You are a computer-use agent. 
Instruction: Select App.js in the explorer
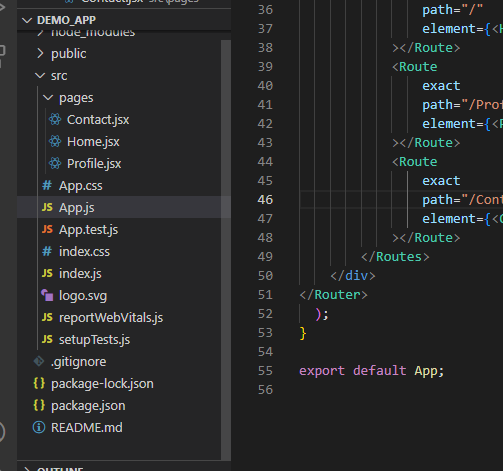(x=77, y=208)
